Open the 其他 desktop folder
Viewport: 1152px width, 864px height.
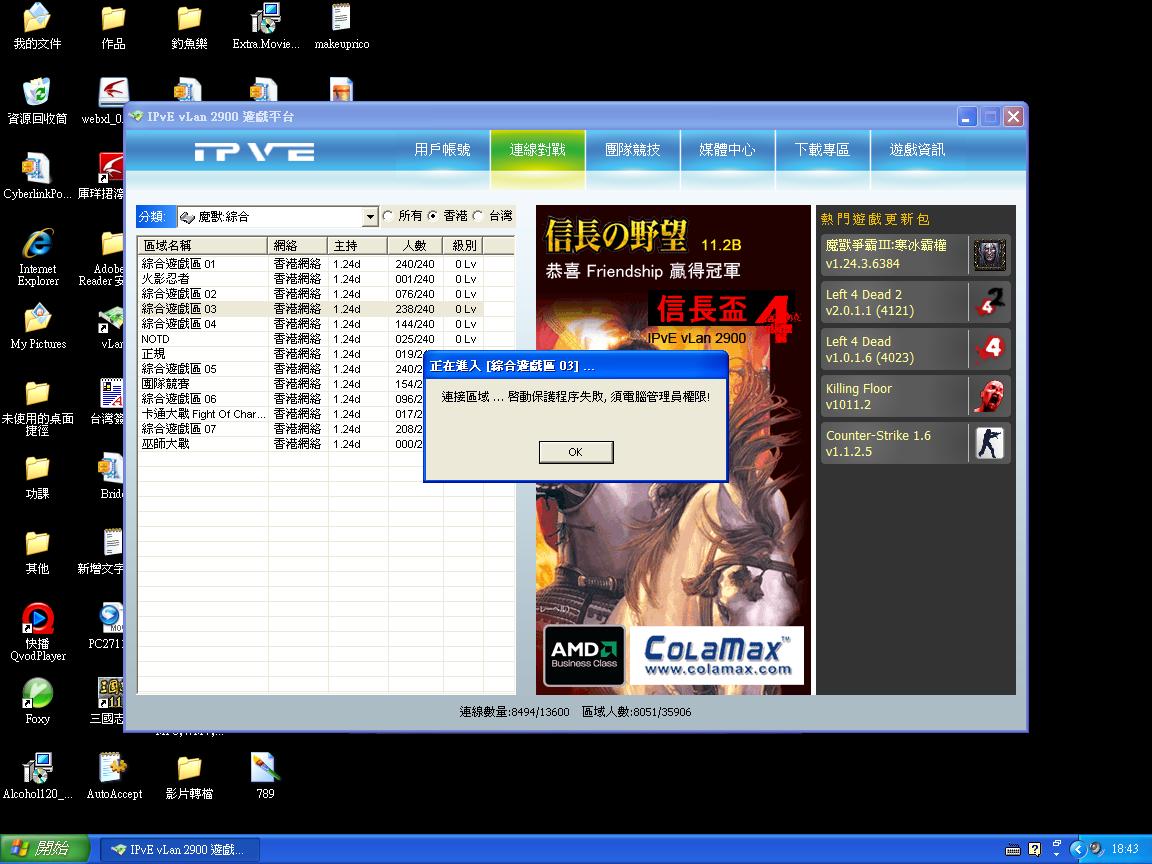[37, 552]
